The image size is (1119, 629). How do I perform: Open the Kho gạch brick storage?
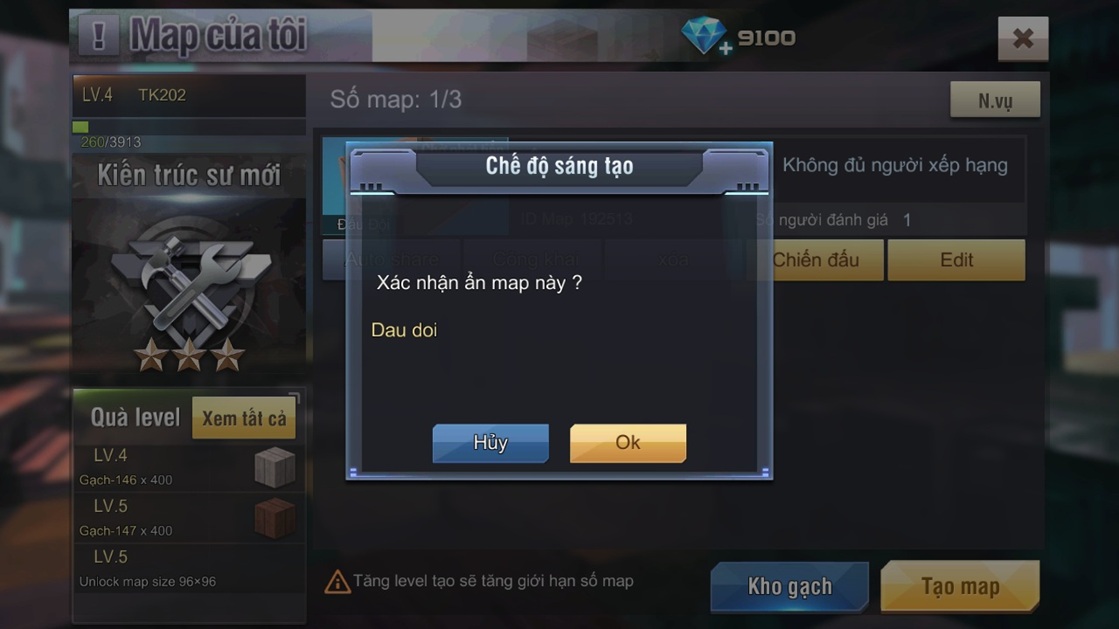(789, 586)
